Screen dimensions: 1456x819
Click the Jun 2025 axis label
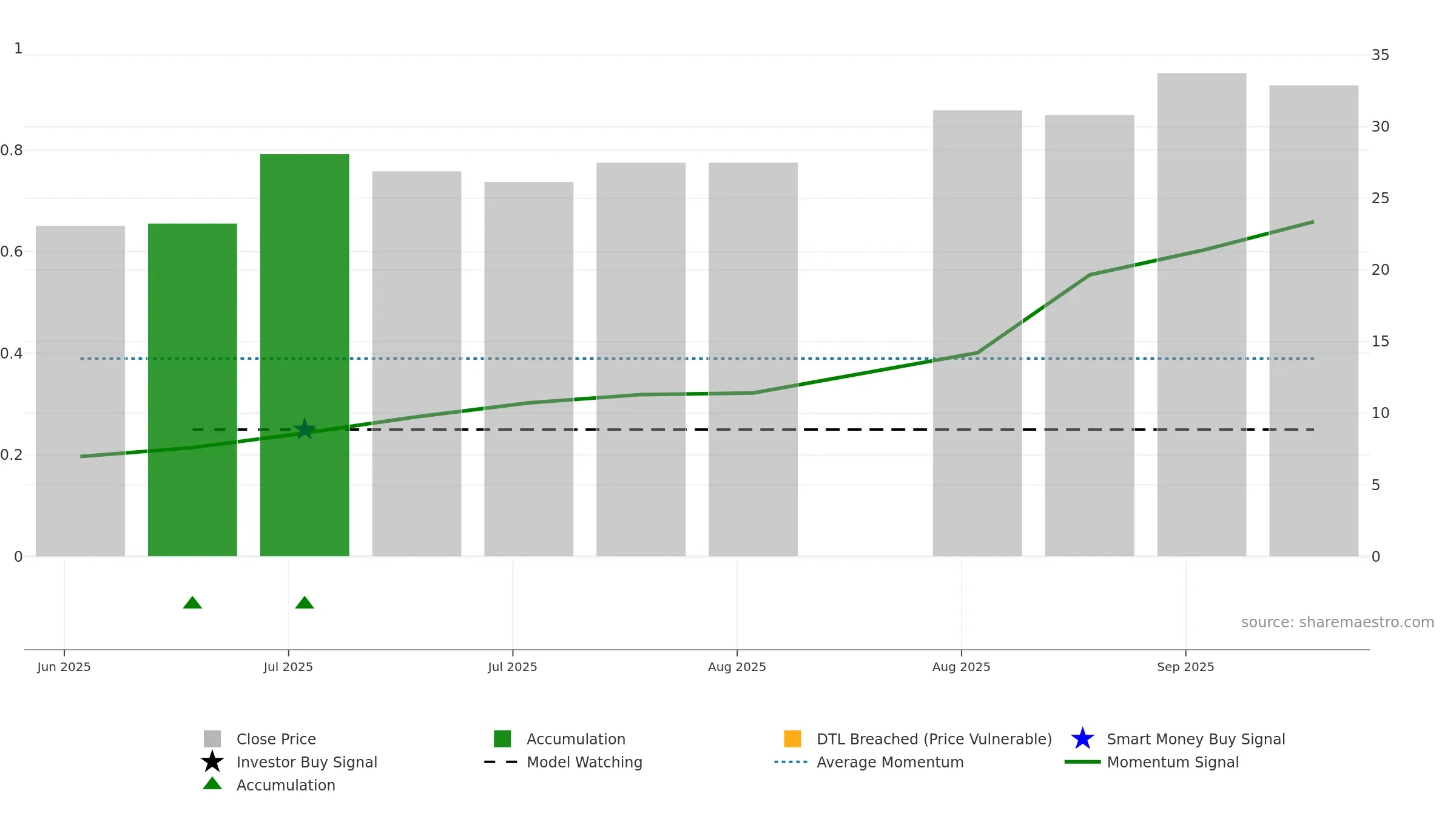click(64, 667)
